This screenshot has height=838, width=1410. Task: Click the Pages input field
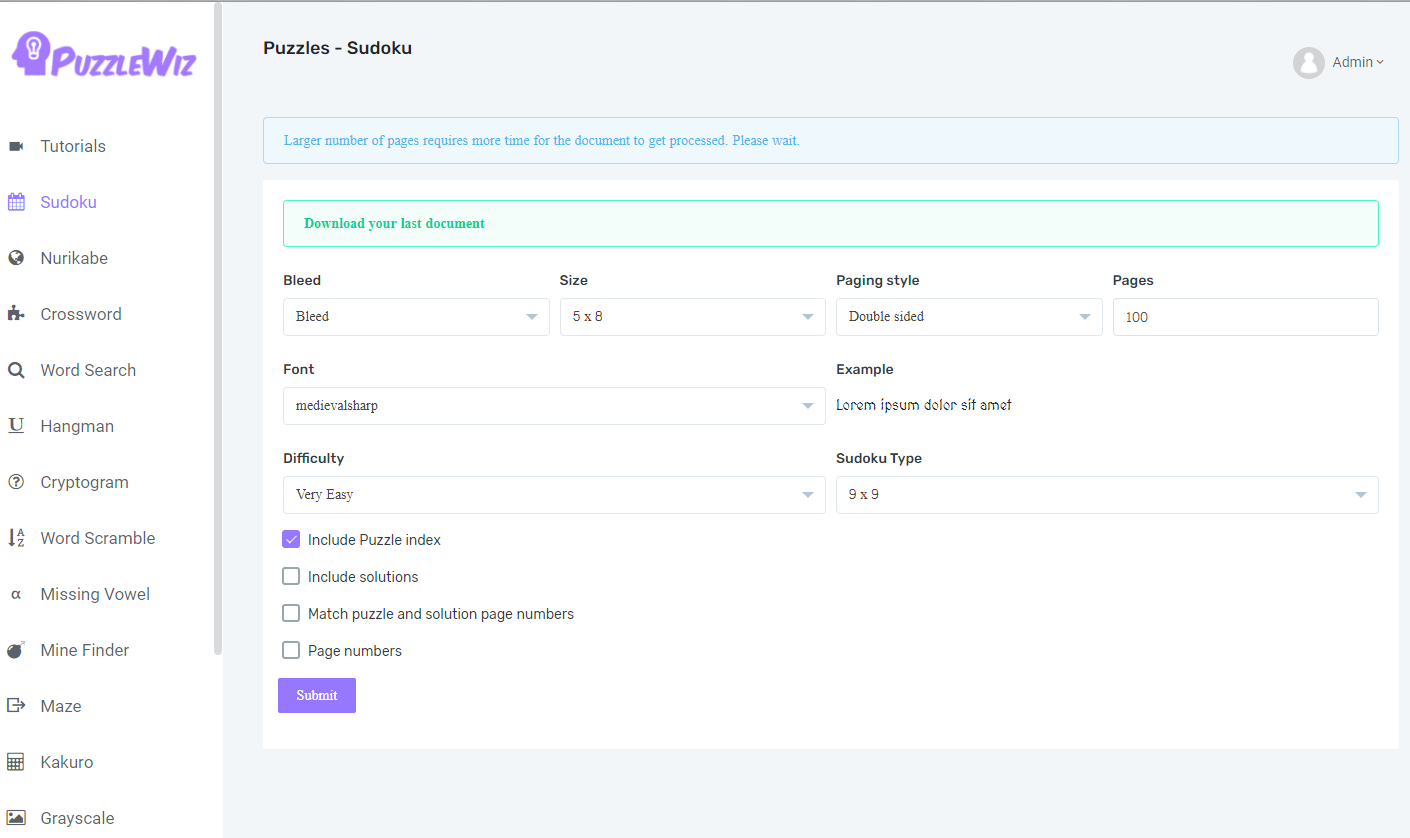[x=1246, y=317]
